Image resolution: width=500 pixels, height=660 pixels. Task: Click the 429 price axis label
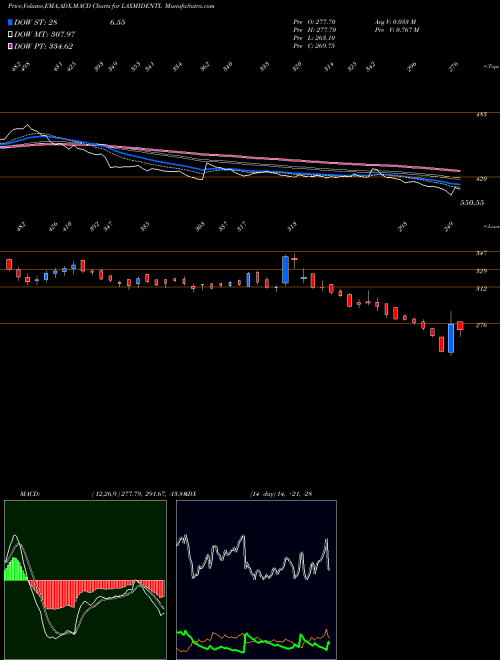[x=481, y=178]
